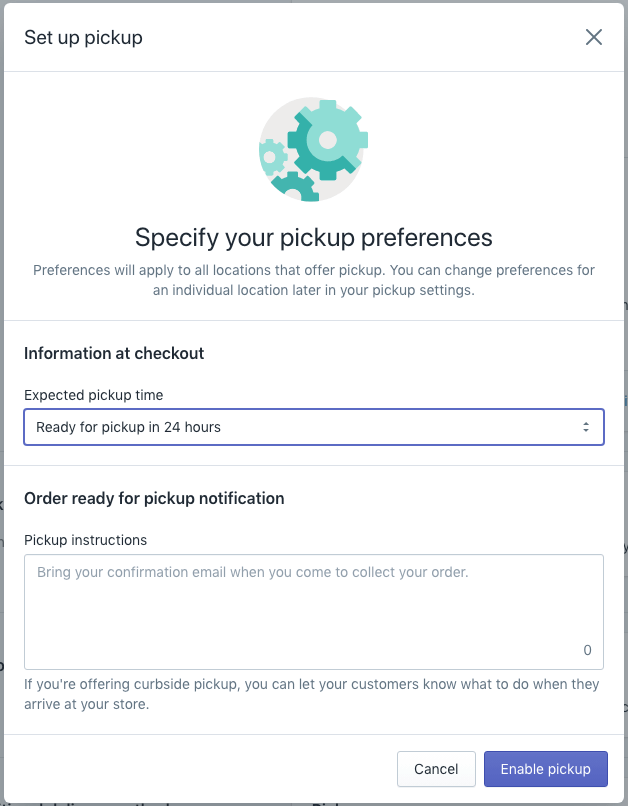The image size is (628, 806).
Task: Click the curbside pickup help text
Action: click(x=311, y=694)
